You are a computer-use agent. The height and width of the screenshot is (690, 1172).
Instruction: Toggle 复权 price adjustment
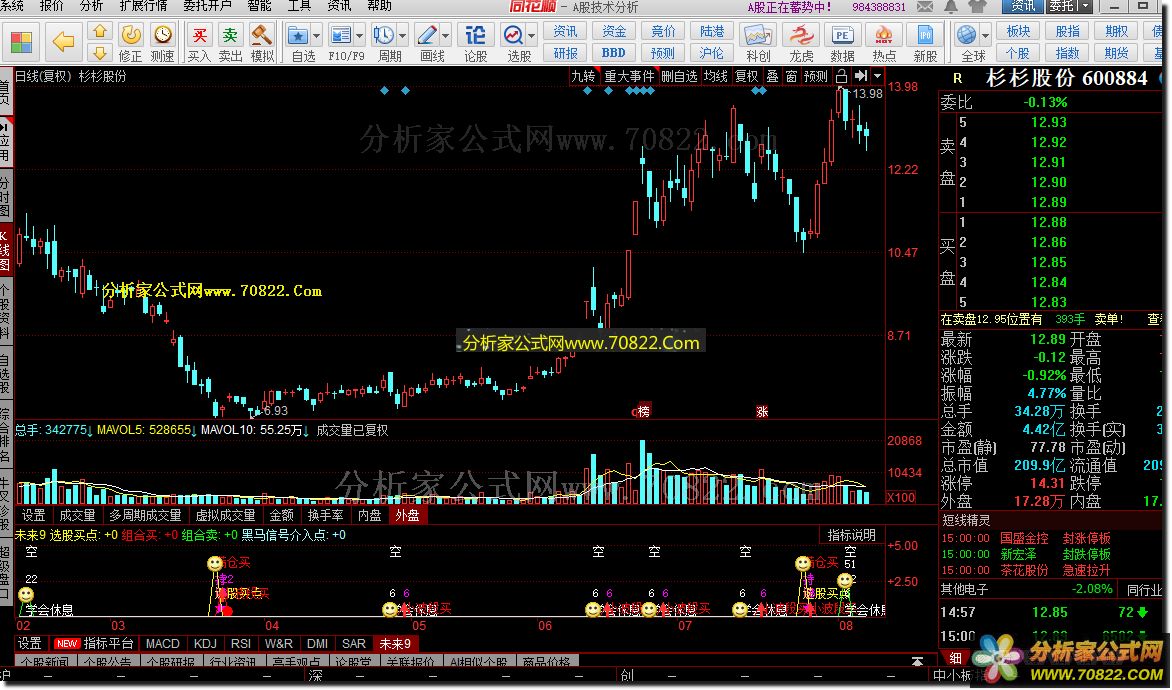click(x=746, y=76)
